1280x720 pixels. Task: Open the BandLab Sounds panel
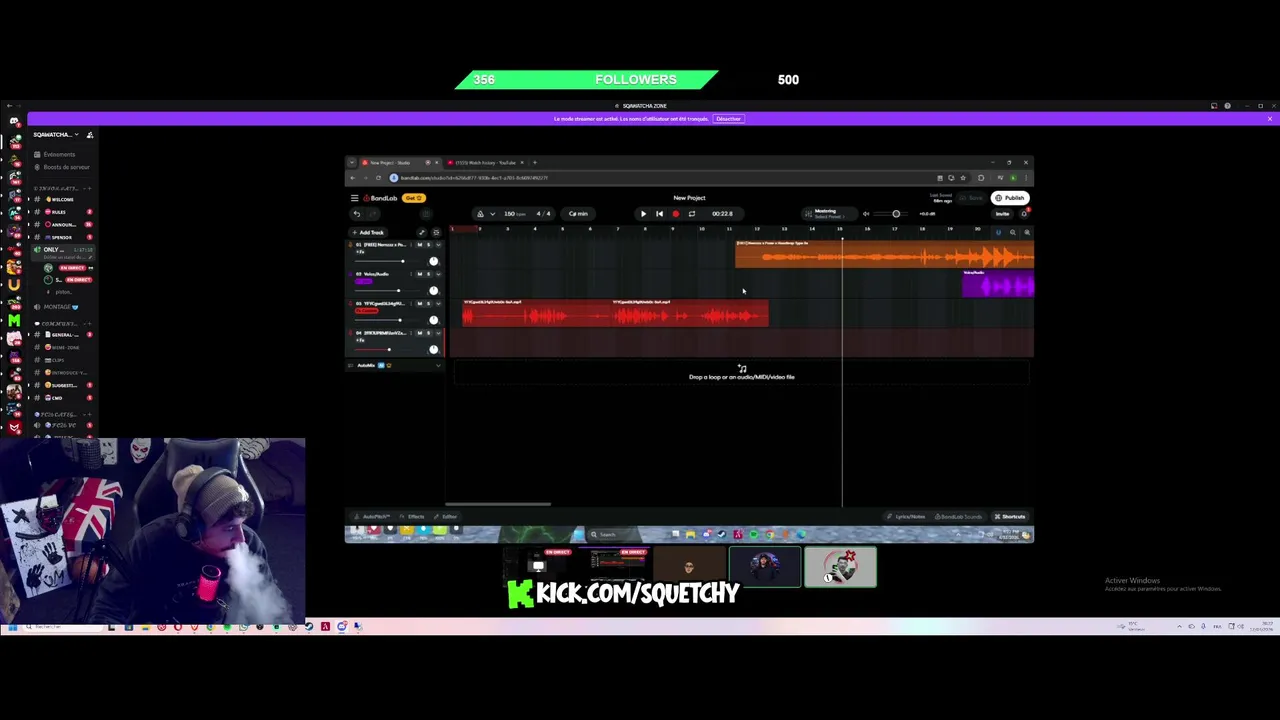click(958, 517)
